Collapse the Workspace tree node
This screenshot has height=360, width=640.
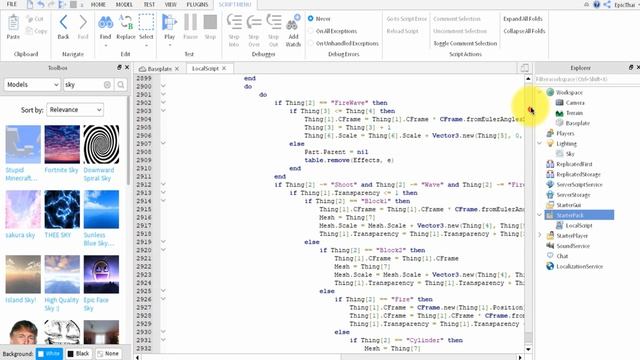tap(540, 92)
